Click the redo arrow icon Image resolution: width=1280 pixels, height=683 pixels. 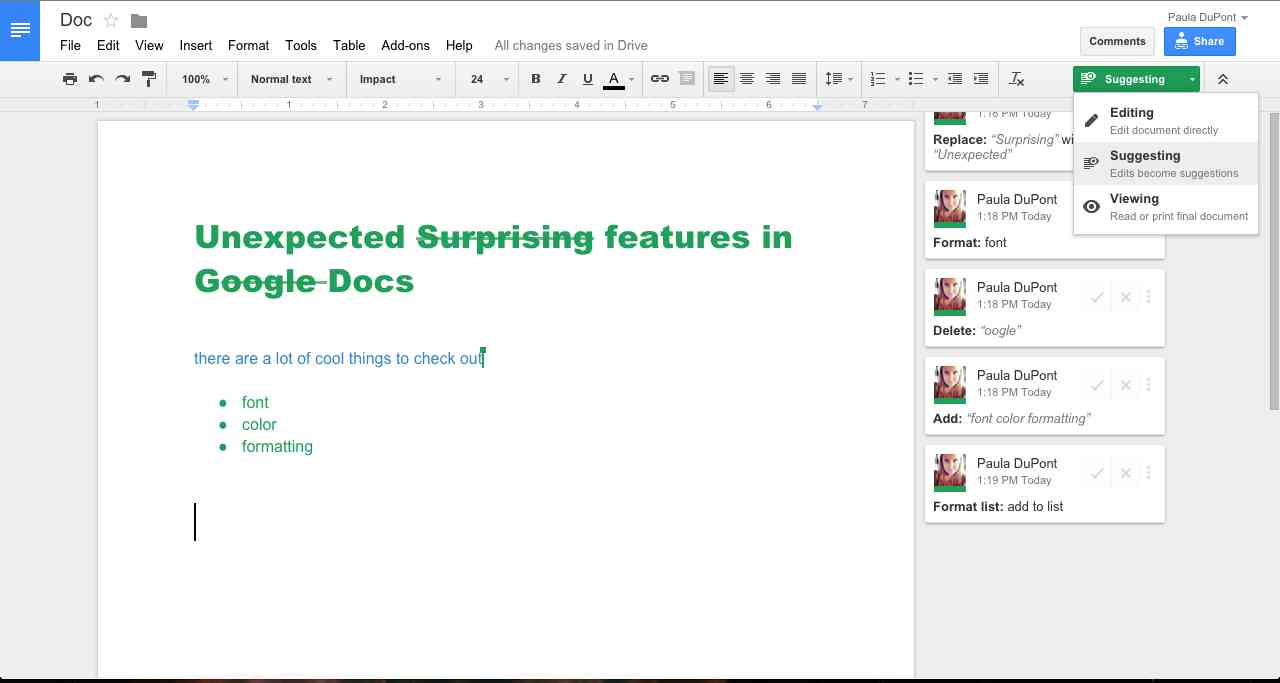pos(122,79)
